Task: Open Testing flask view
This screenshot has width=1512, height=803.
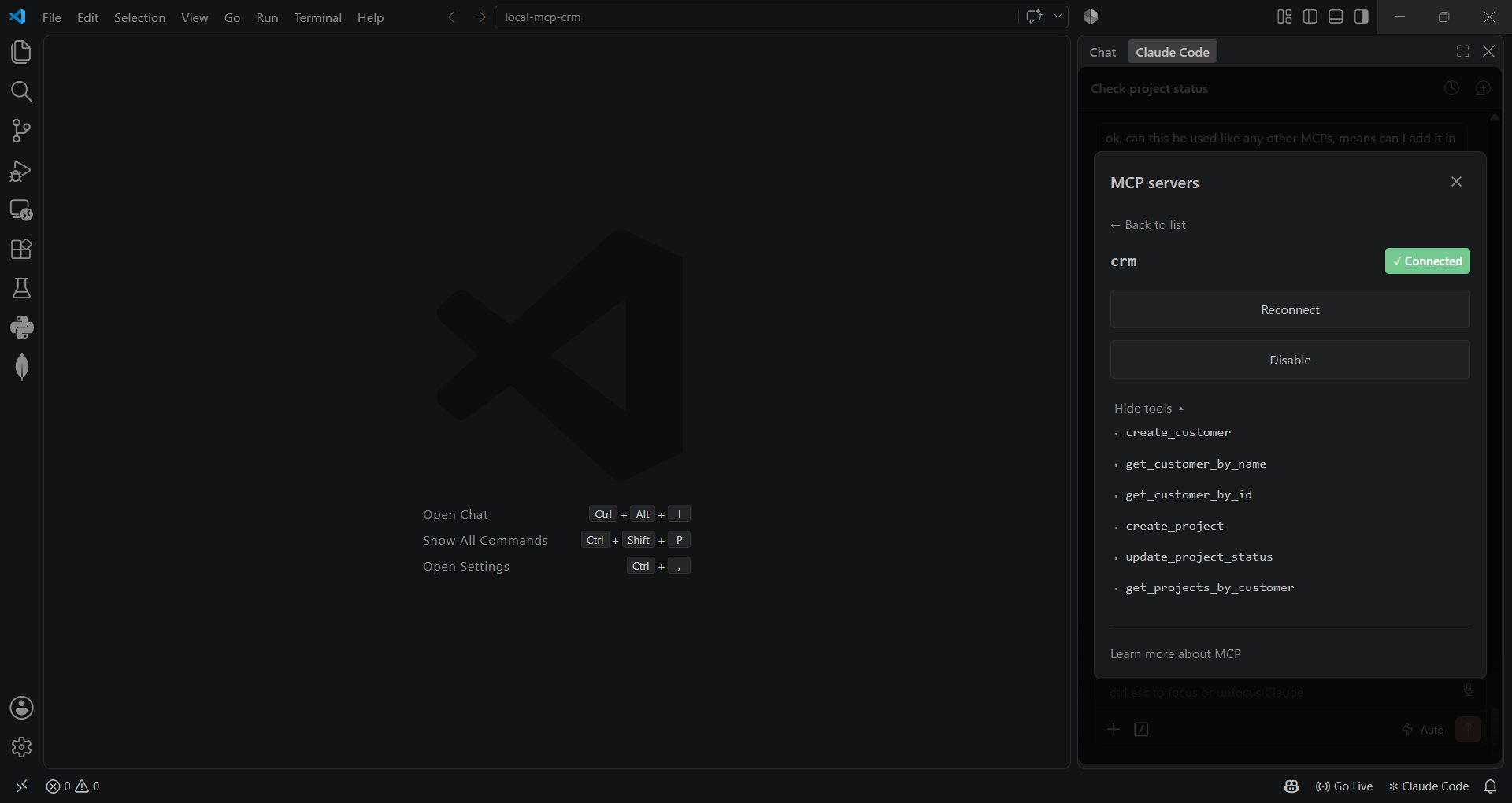Action: pyautogui.click(x=21, y=288)
